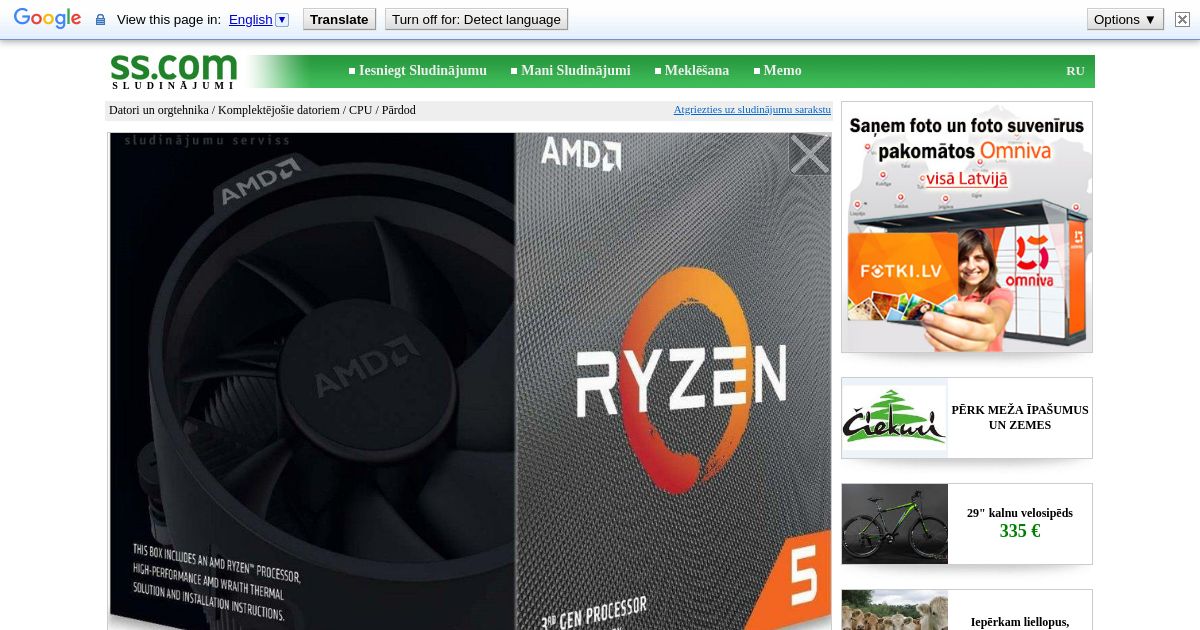Click the cattle photo thumbnail

[894, 610]
